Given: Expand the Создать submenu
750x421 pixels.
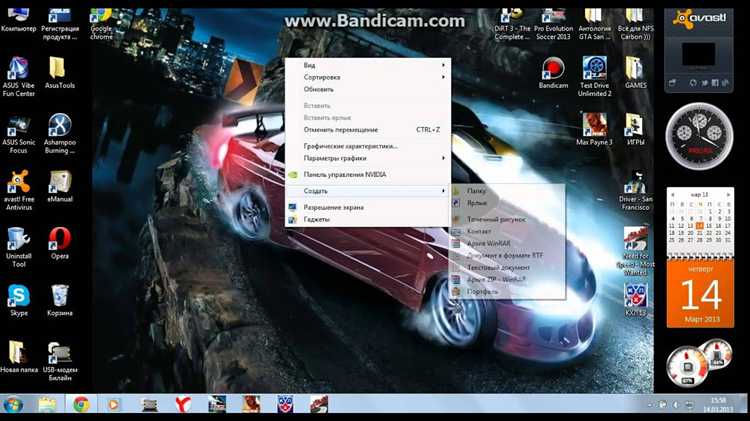Looking at the screenshot, I should coord(368,191).
